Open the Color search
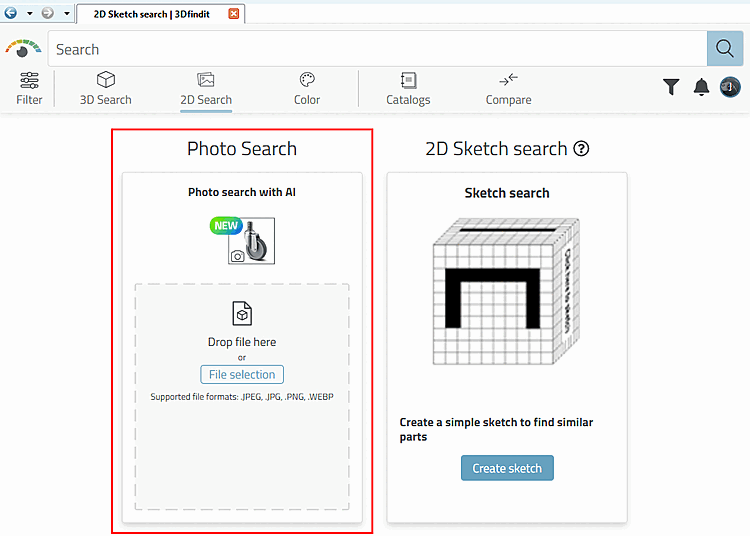This screenshot has width=750, height=536. coord(307,88)
